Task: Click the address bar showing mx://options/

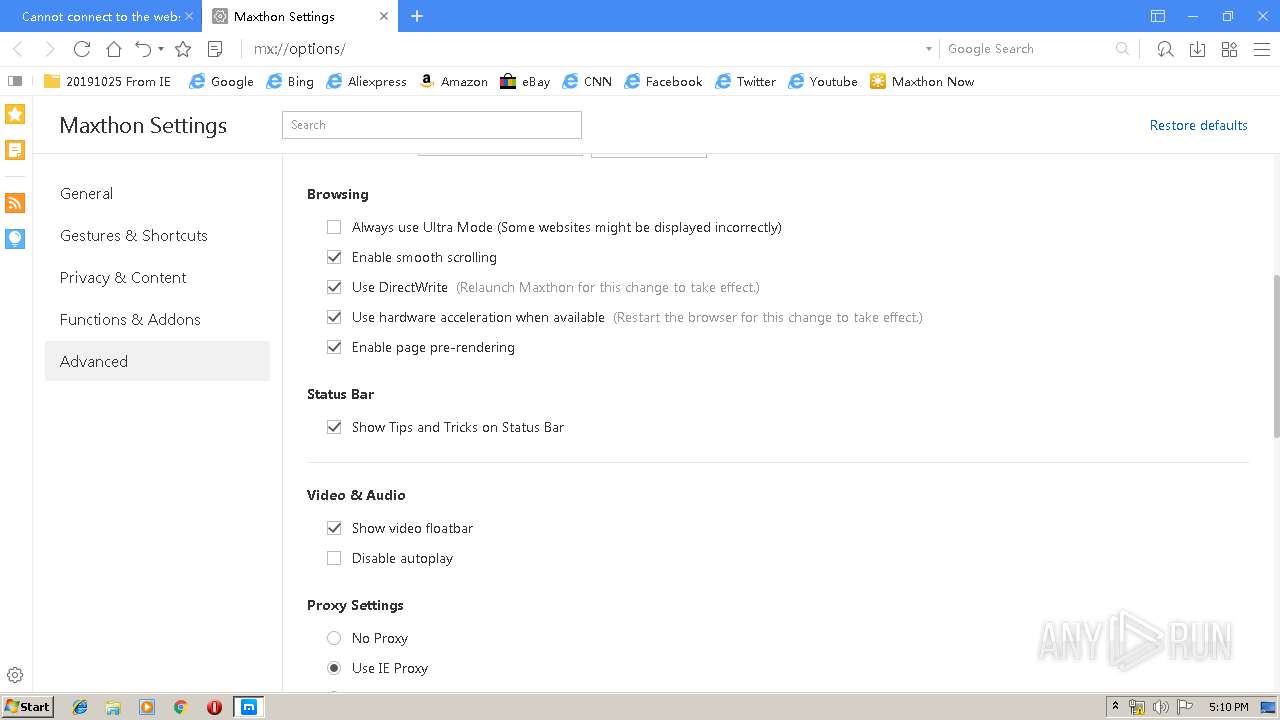Action: click(x=583, y=49)
